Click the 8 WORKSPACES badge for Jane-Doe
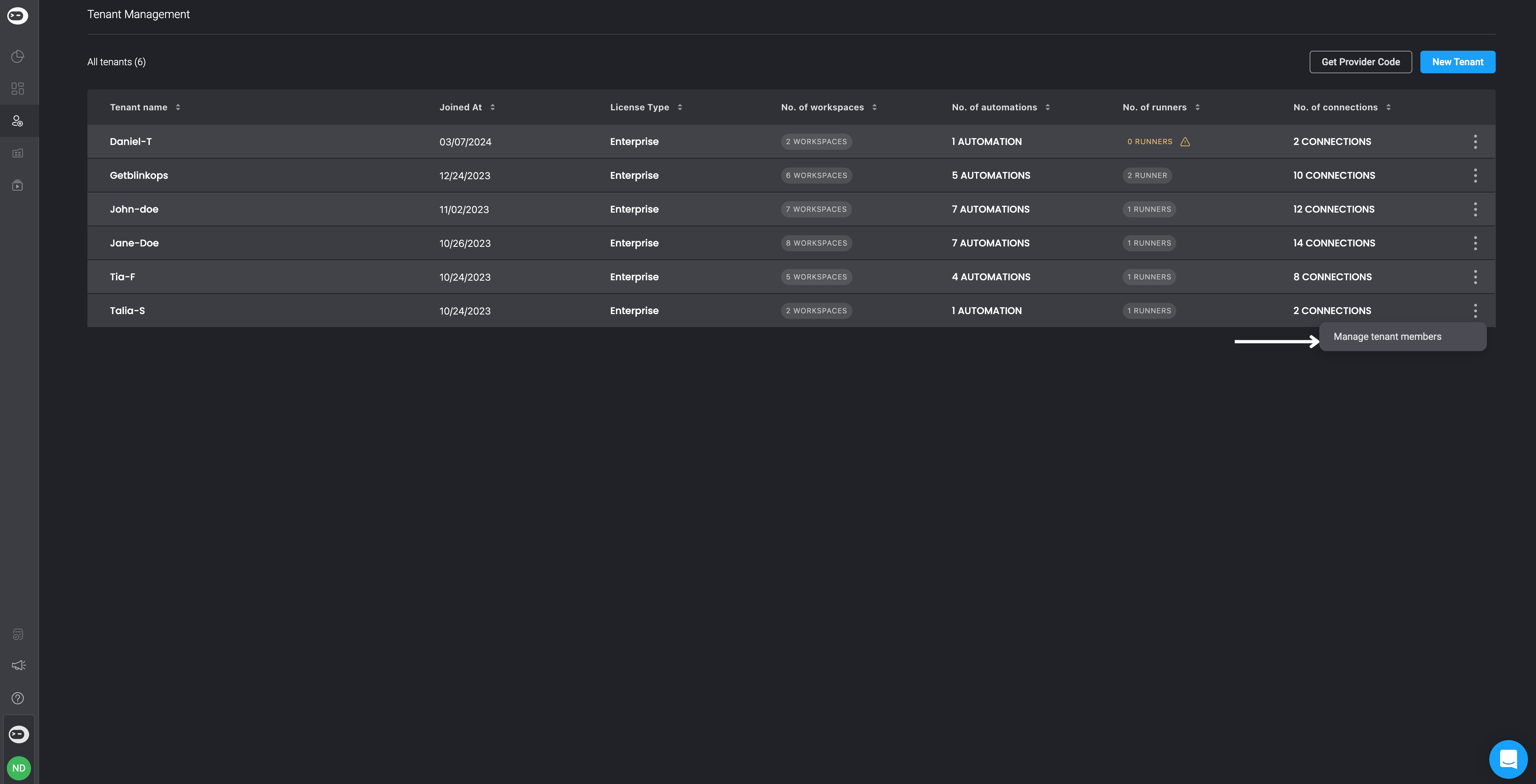Viewport: 1536px width, 784px height. tap(816, 243)
